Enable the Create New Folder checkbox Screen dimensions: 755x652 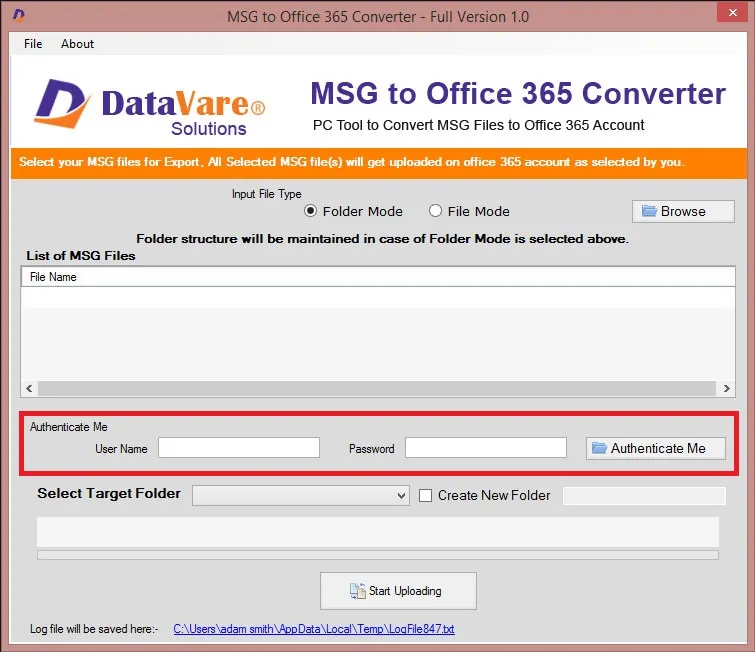(425, 496)
